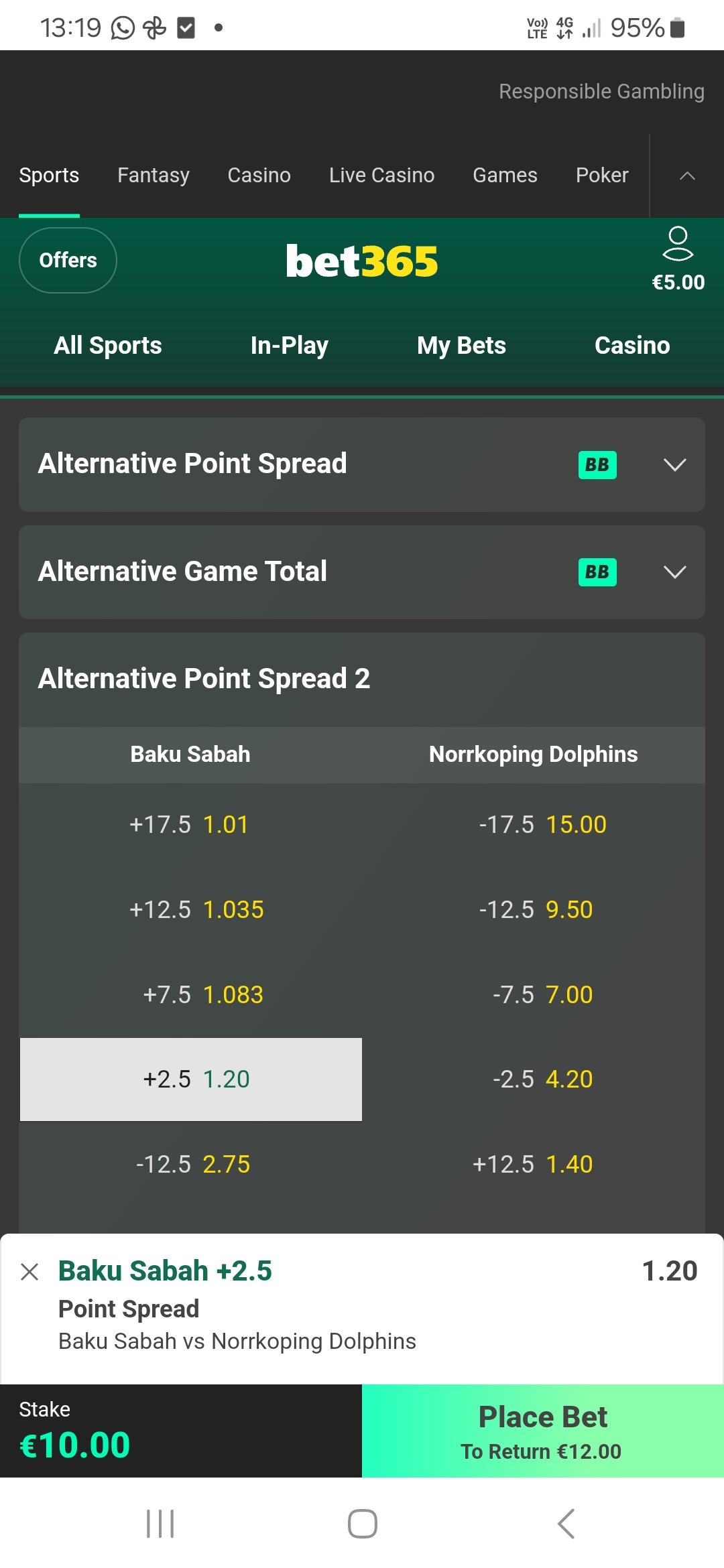Remove Baku Sabah +2.5 selection with X
The height and width of the screenshot is (1568, 724).
point(29,1271)
